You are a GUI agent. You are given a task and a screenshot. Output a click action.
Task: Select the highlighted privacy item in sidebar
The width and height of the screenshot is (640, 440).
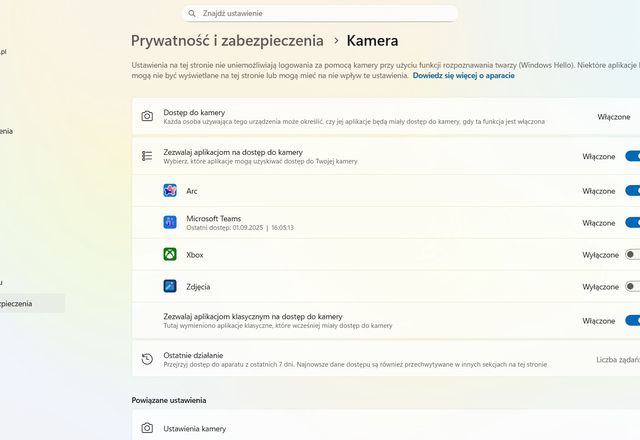coord(30,303)
